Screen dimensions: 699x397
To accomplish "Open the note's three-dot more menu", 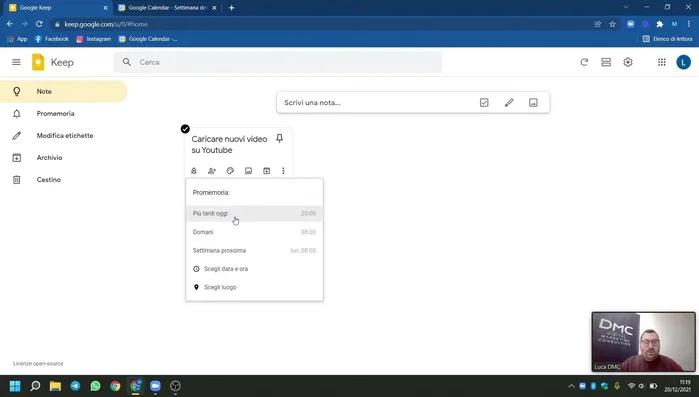I will point(283,171).
